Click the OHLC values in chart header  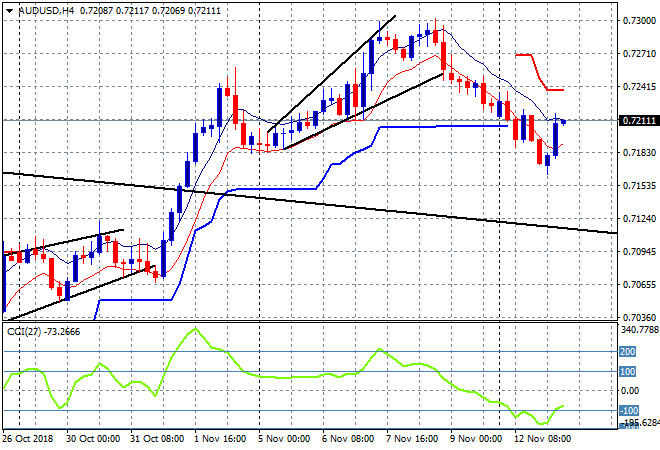pyautogui.click(x=133, y=9)
